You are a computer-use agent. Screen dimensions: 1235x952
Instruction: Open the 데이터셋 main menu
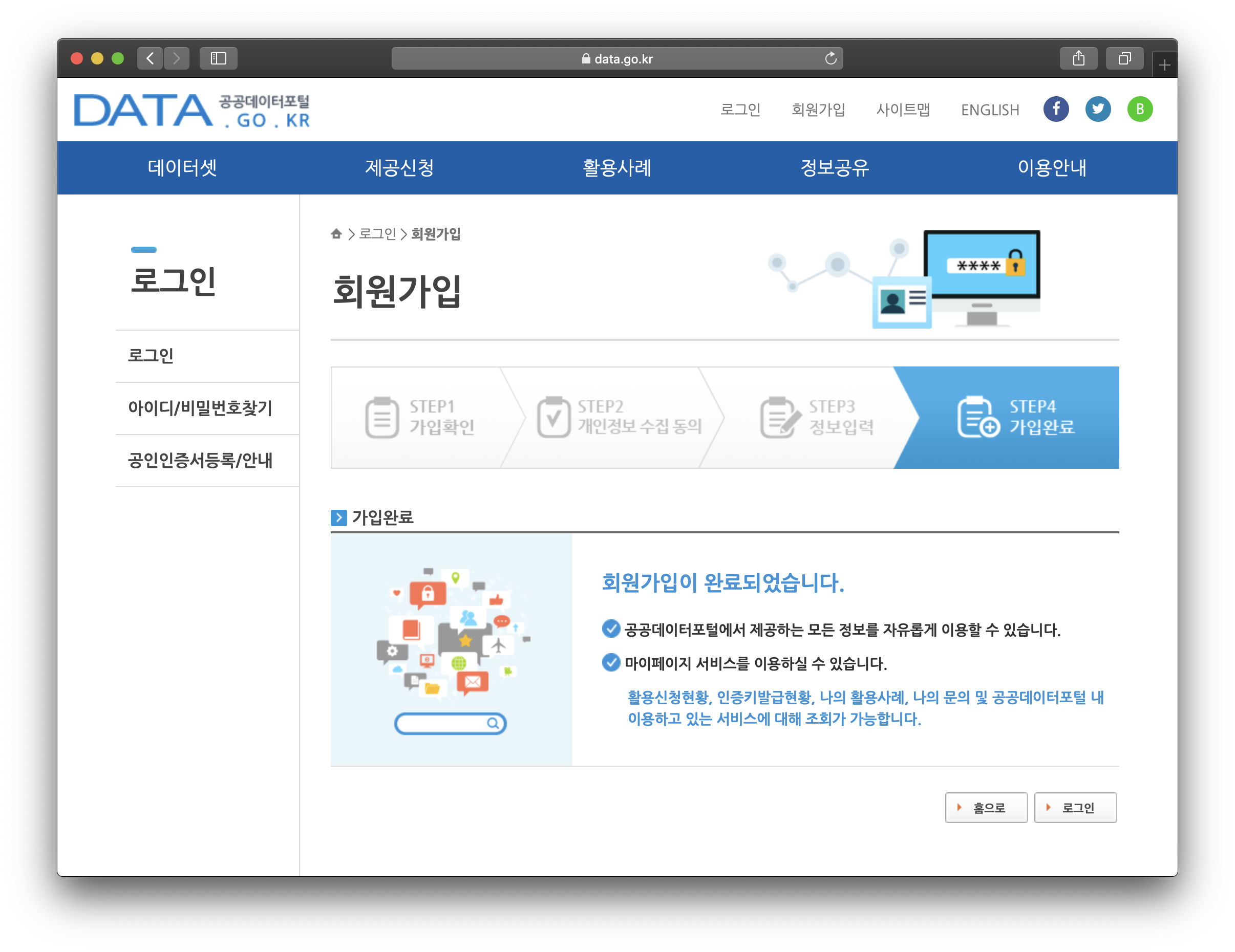pos(182,167)
